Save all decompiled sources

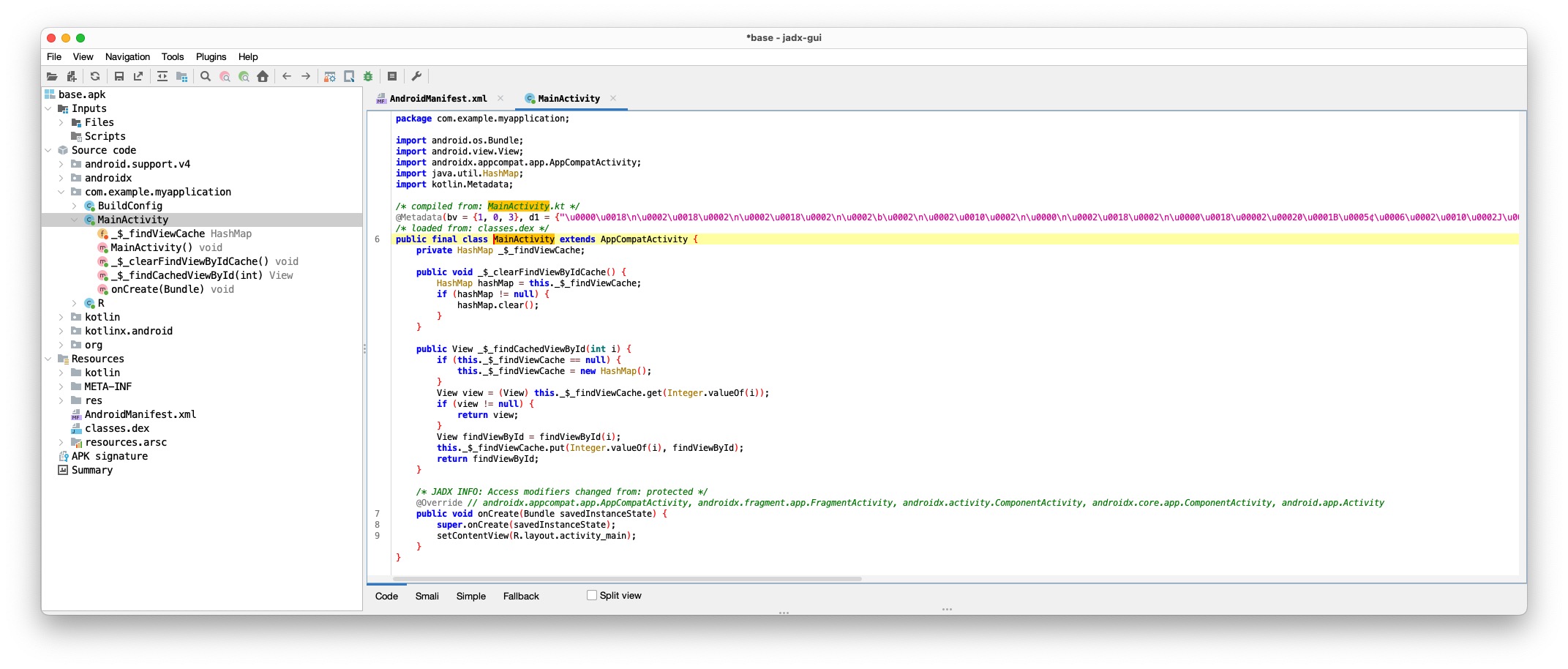119,76
